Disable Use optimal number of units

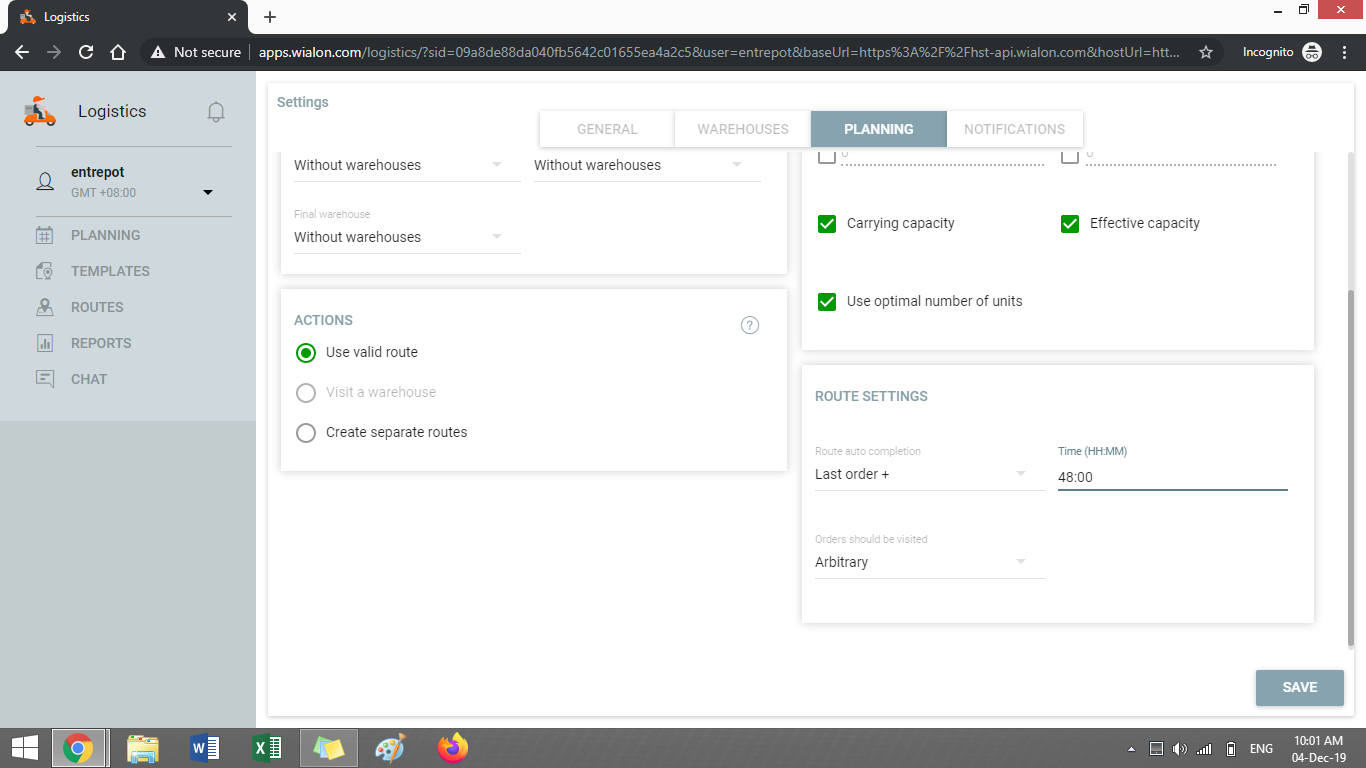click(827, 302)
